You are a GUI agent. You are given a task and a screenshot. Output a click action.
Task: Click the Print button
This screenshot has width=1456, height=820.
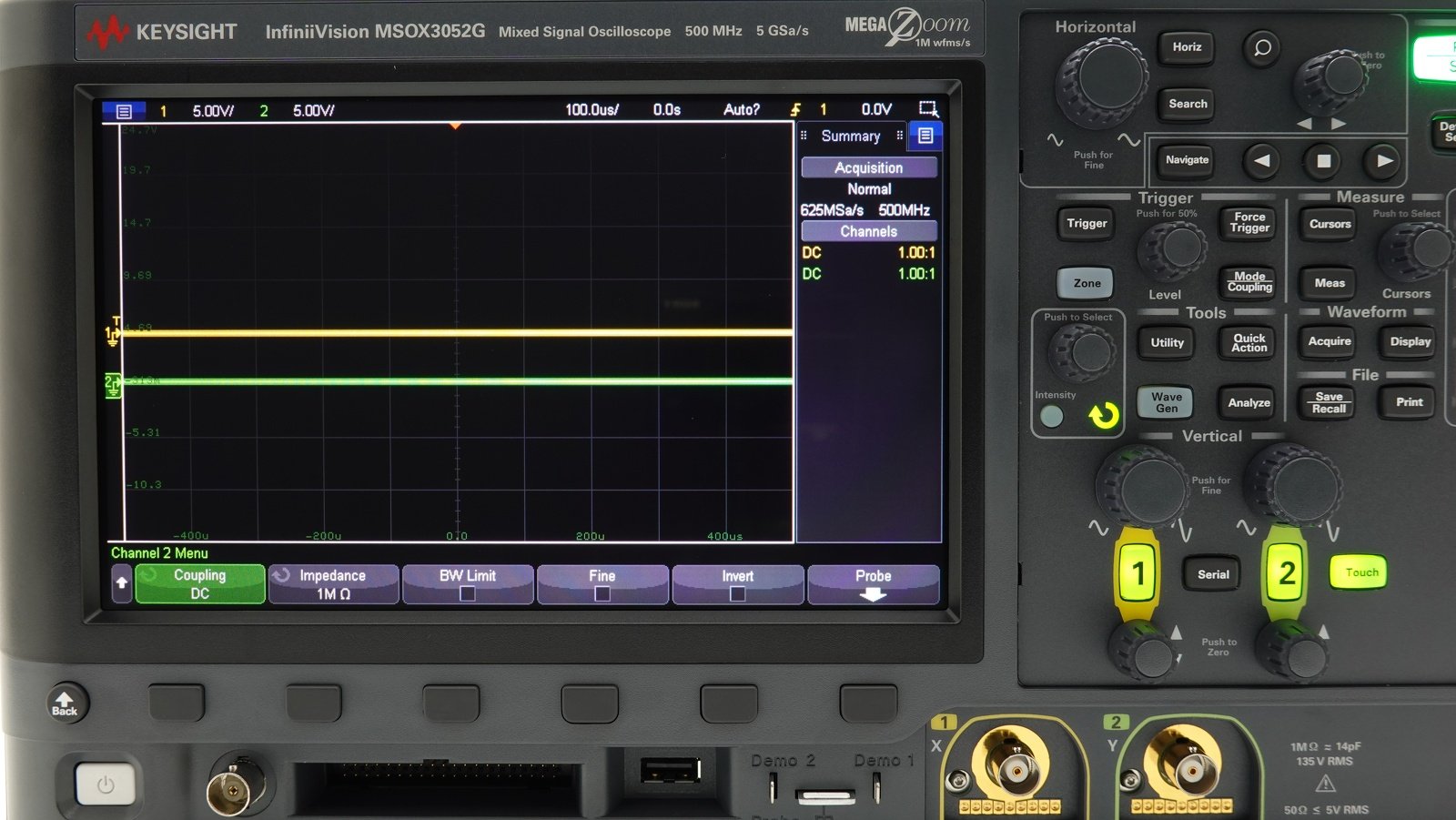pos(1409,402)
